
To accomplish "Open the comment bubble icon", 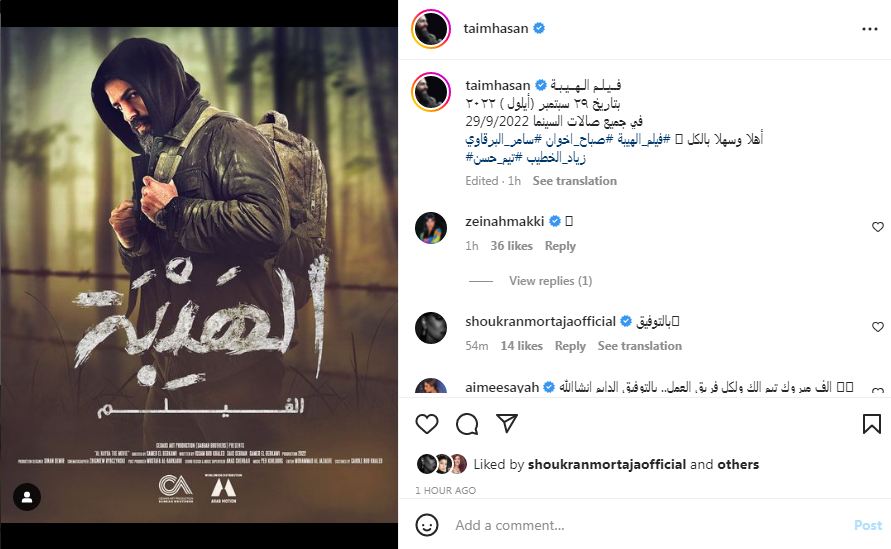I will point(467,424).
